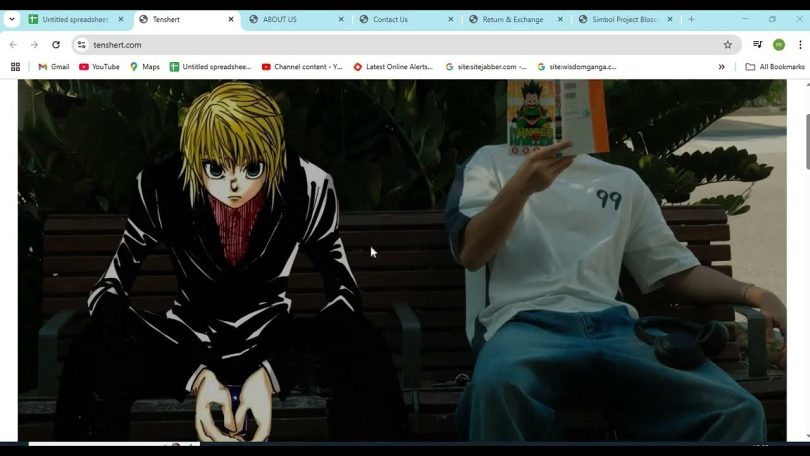Close the ABOUT US tab
This screenshot has height=456, width=810.
point(341,19)
